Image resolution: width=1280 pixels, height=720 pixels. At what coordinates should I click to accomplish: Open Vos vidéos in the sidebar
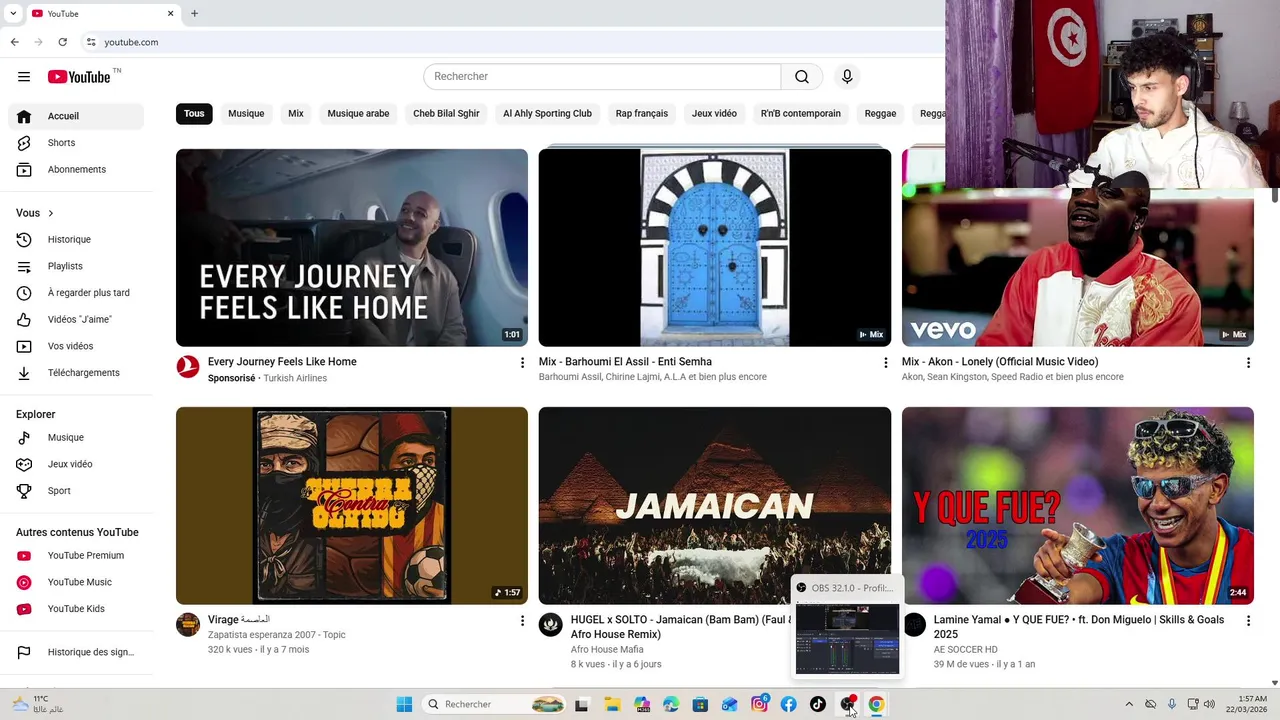pos(76,346)
